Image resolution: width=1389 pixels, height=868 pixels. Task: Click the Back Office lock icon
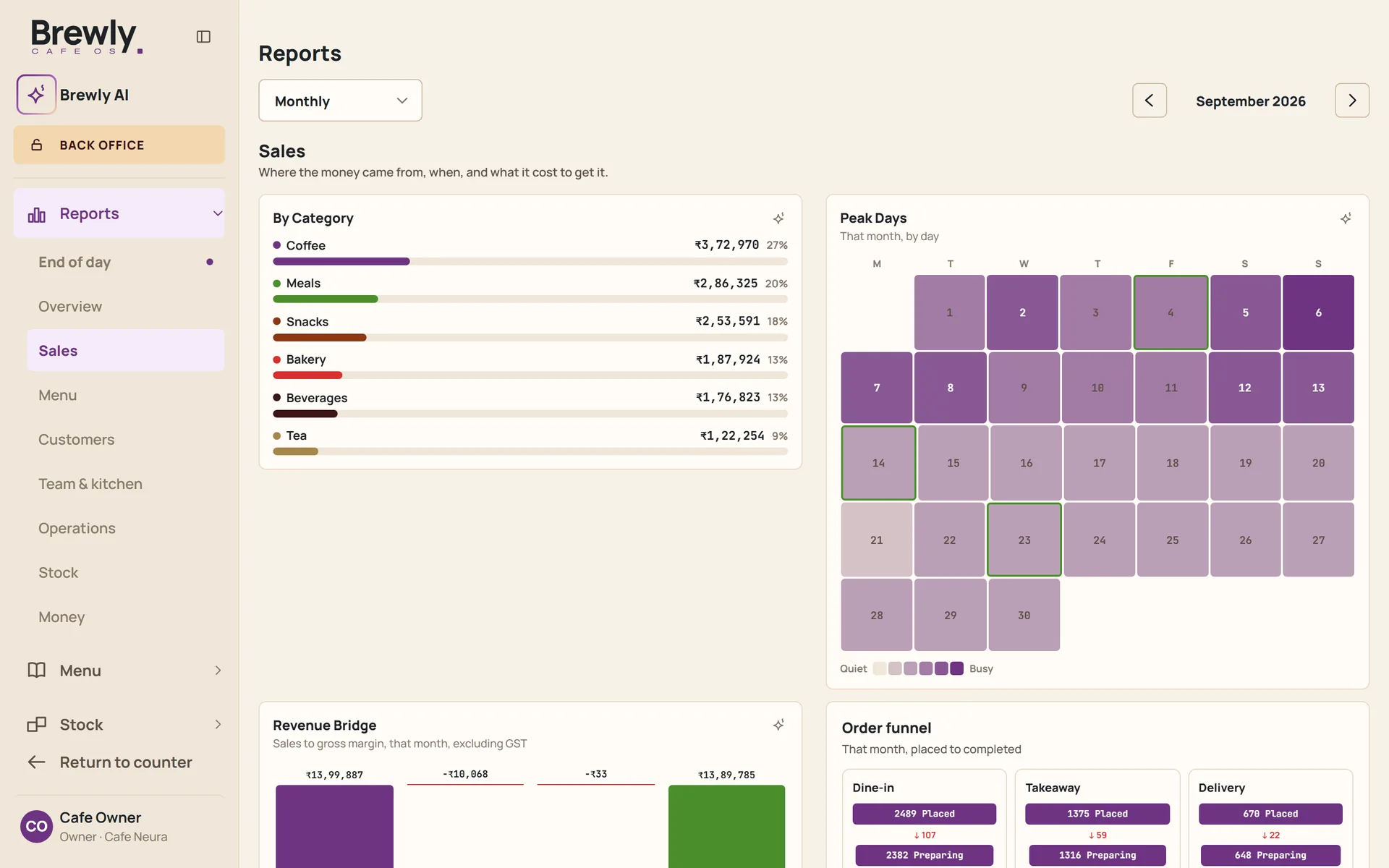point(37,145)
